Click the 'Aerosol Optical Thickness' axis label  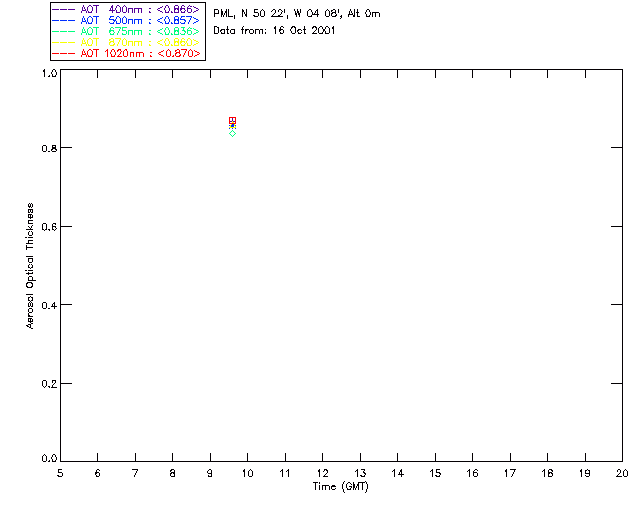[31, 266]
